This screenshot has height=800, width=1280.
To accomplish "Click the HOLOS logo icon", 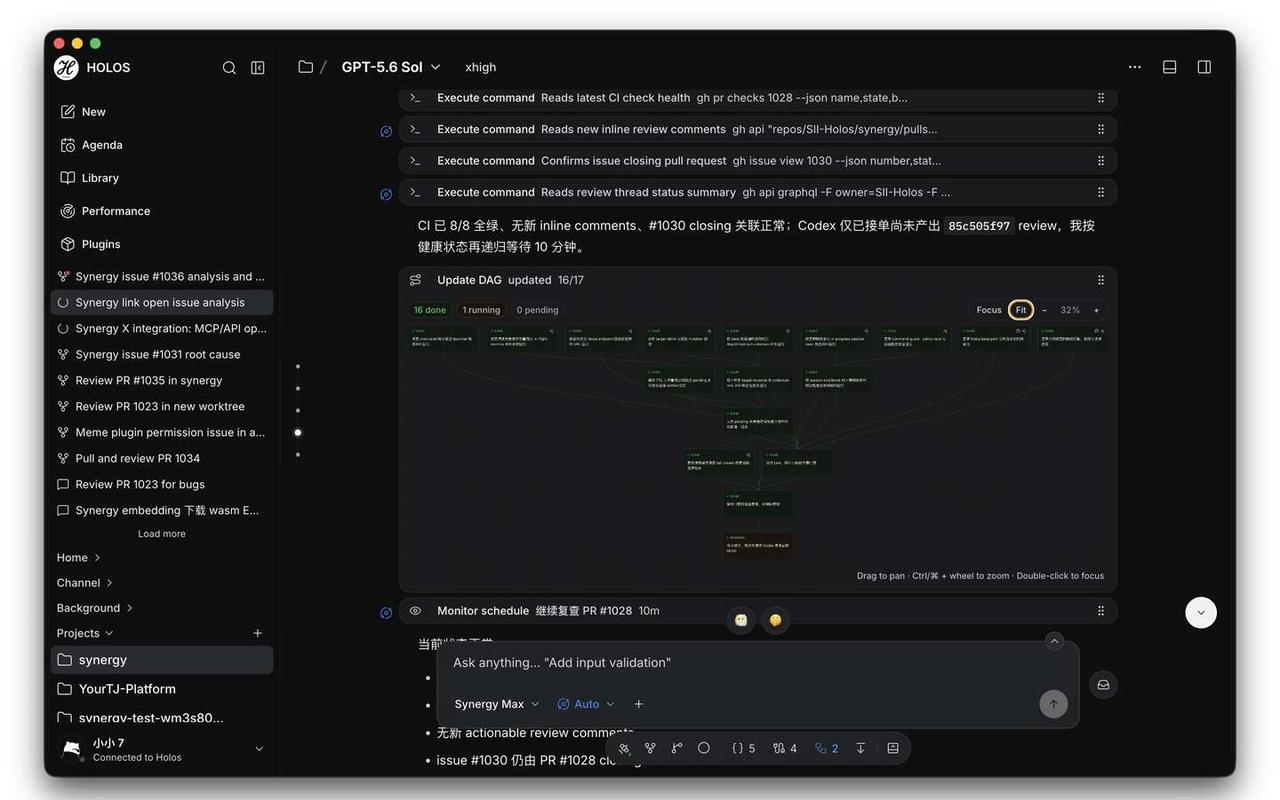I will [x=66, y=67].
